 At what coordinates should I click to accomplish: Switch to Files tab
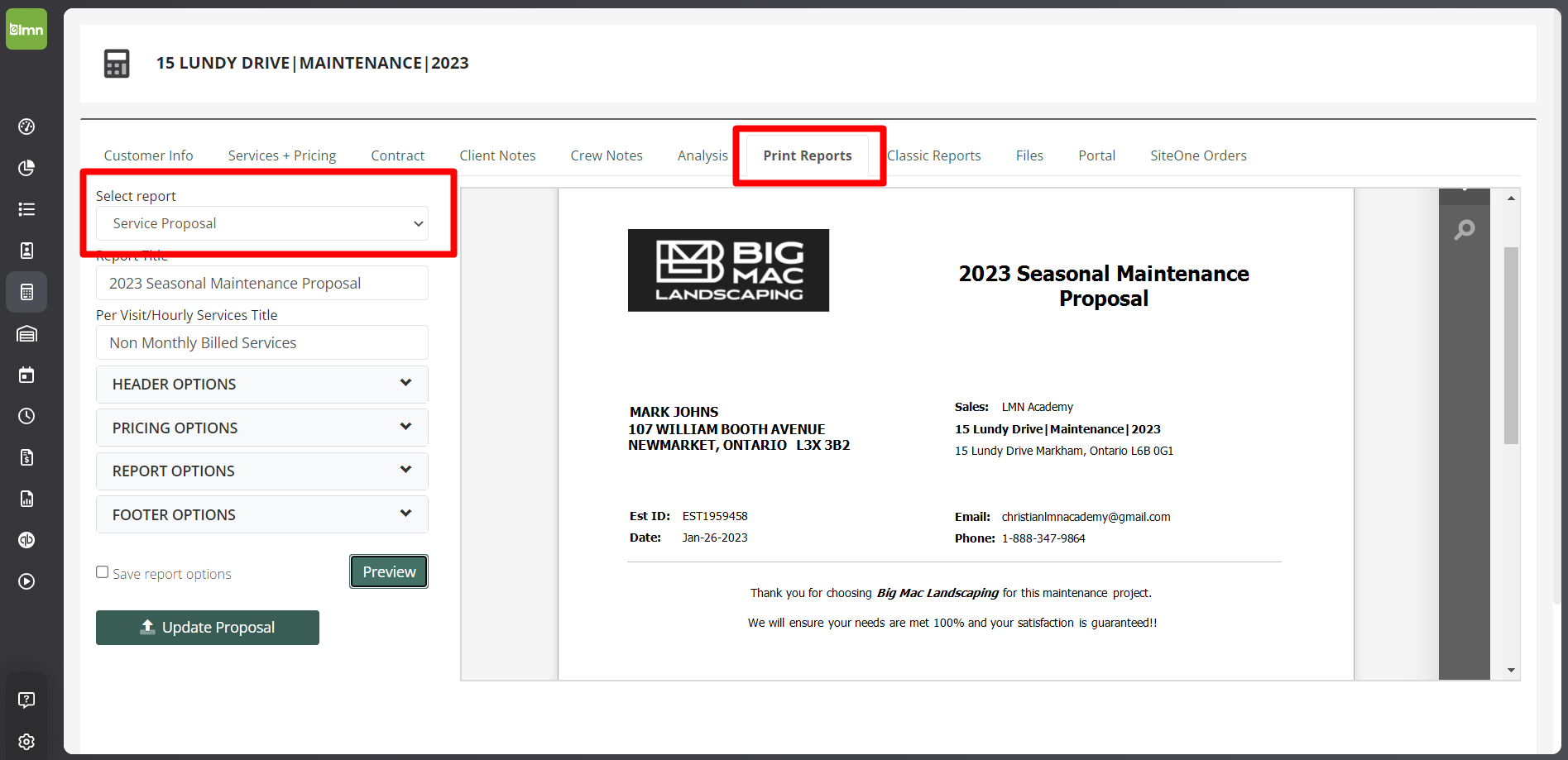[1029, 155]
